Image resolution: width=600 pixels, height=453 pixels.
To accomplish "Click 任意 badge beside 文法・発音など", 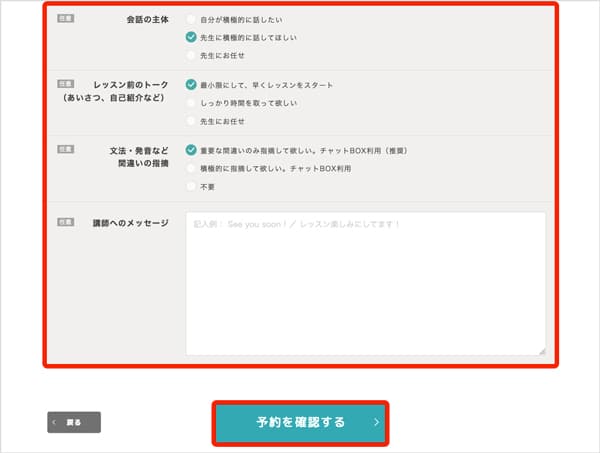I will coord(65,151).
